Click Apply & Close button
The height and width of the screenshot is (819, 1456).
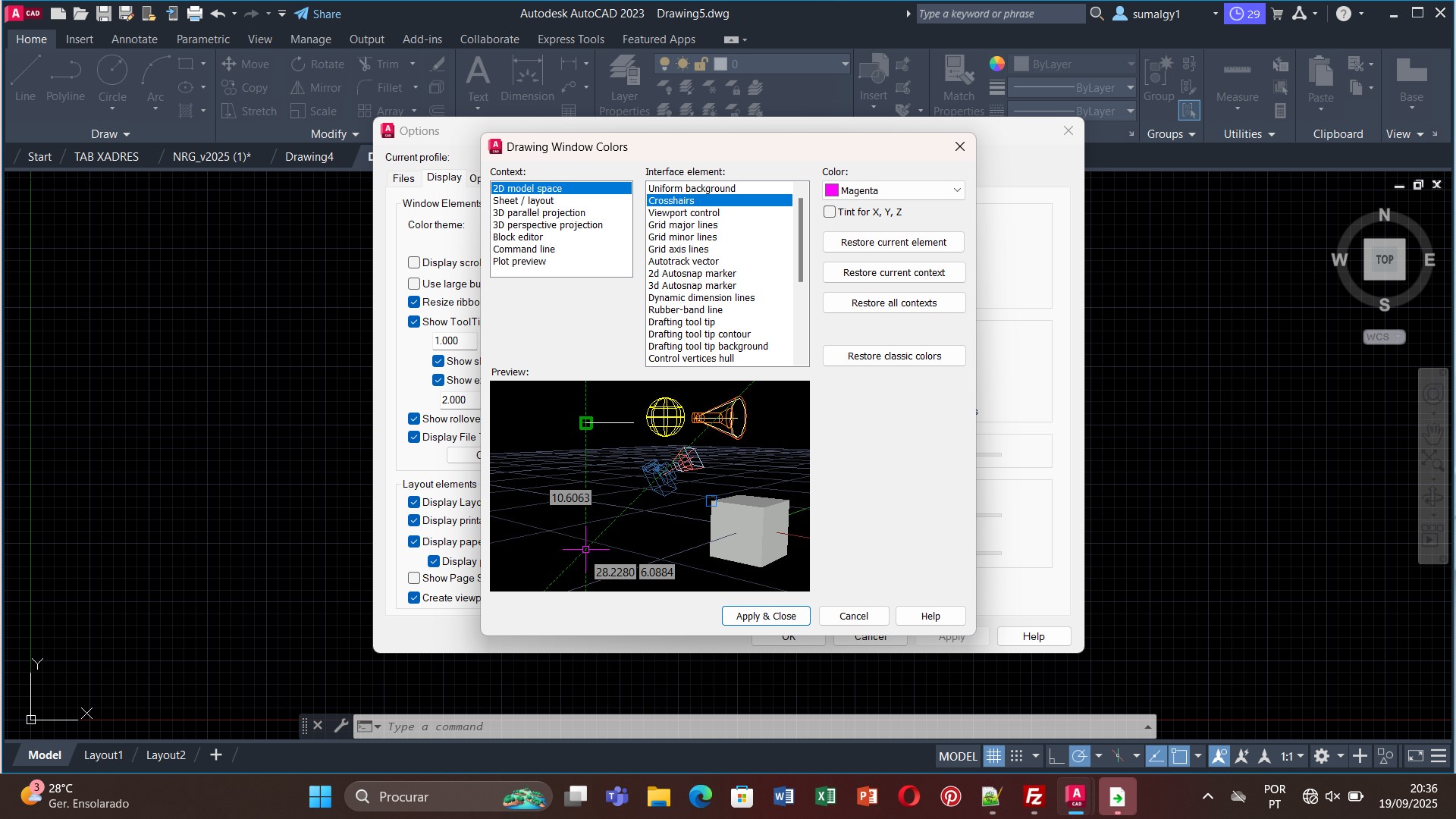point(765,616)
